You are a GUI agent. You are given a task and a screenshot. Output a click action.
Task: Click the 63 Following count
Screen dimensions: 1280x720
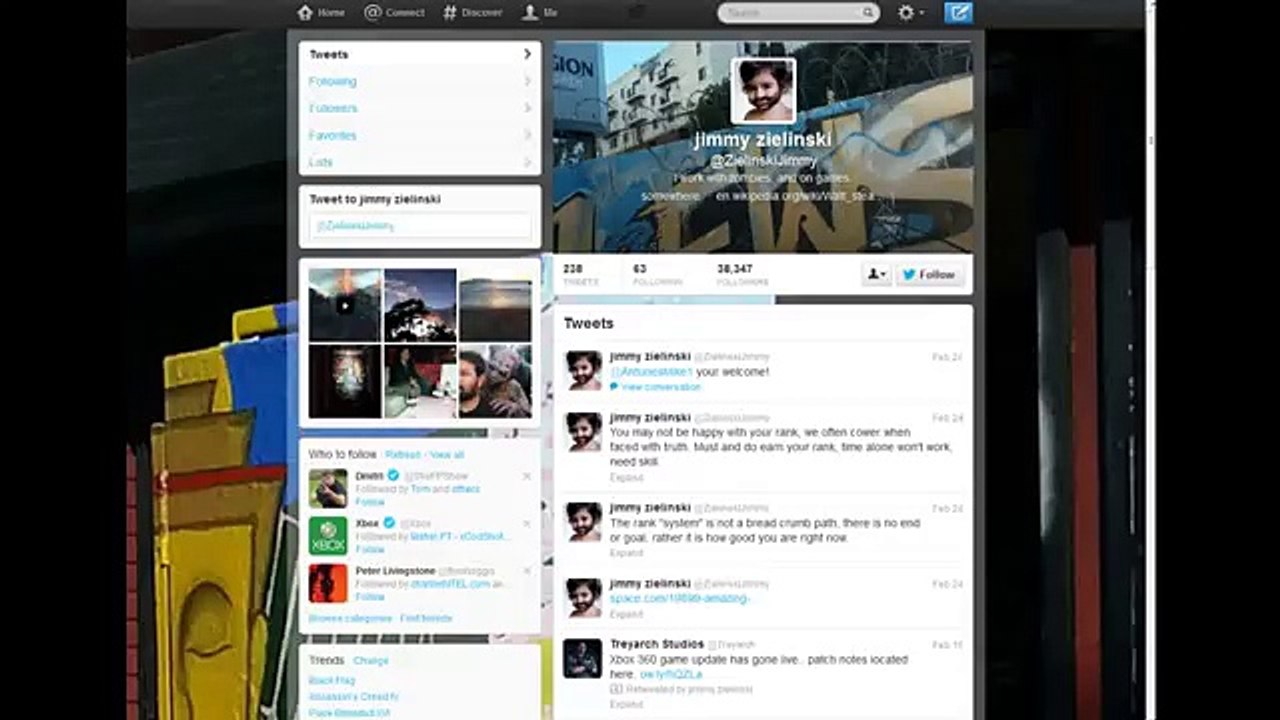(x=656, y=275)
